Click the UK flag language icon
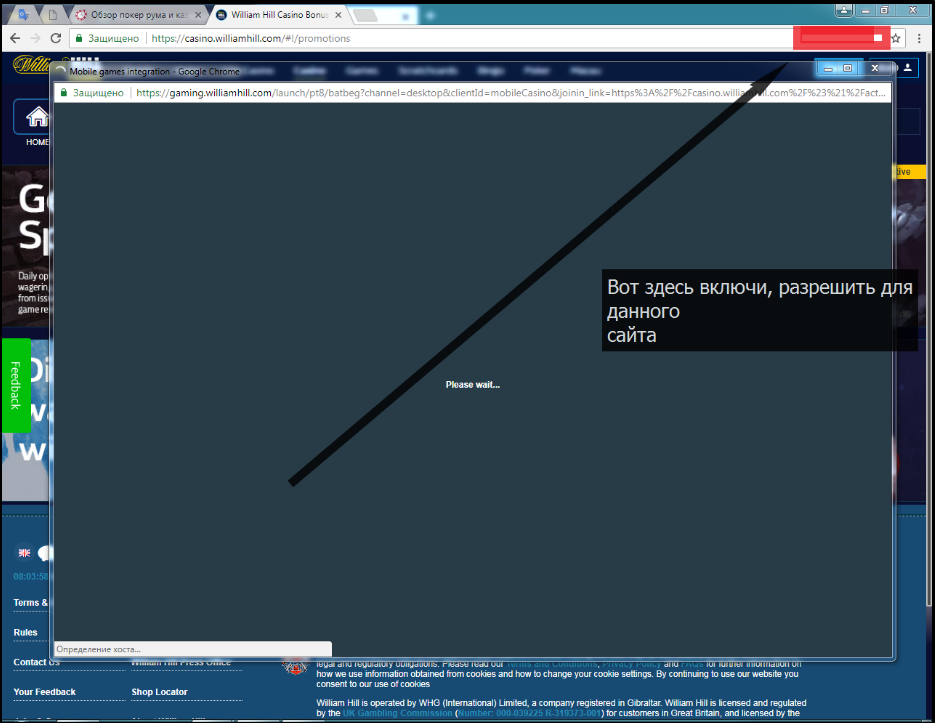Image resolution: width=935 pixels, height=723 pixels. [24, 553]
